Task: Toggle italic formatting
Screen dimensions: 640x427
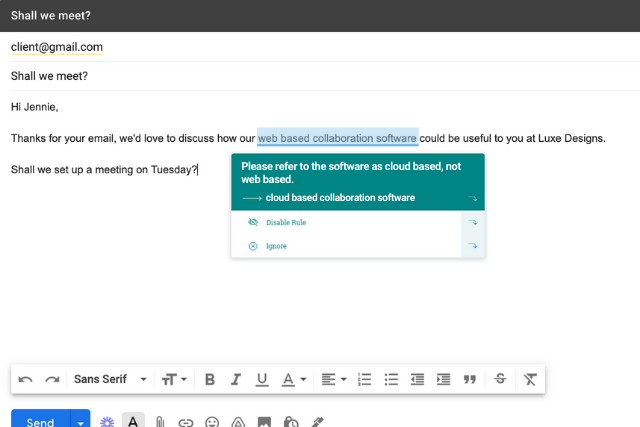Action: [x=236, y=380]
